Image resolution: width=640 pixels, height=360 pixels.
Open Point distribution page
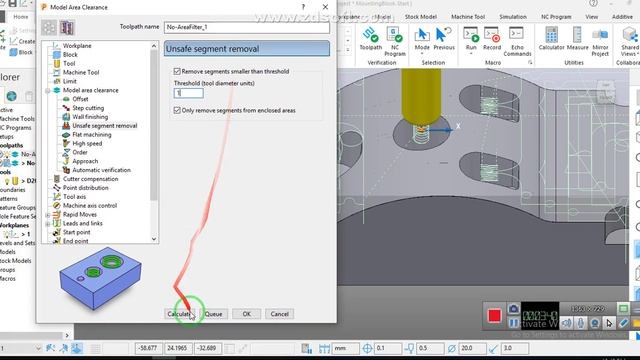(x=85, y=188)
